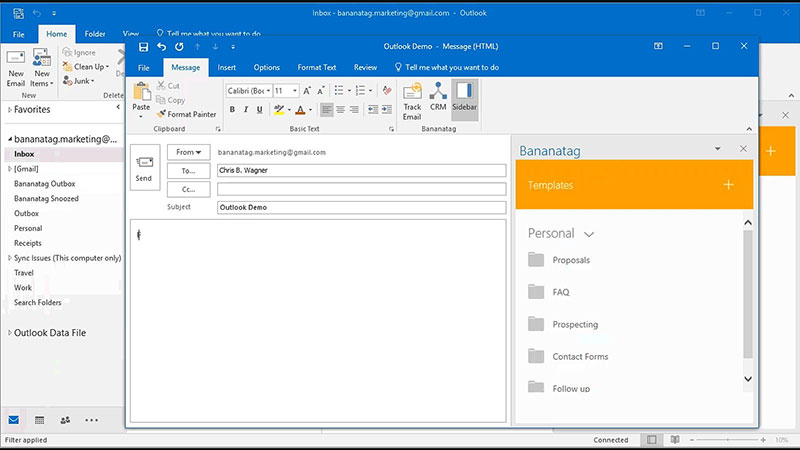
Task: Open the Review tab
Action: point(365,67)
